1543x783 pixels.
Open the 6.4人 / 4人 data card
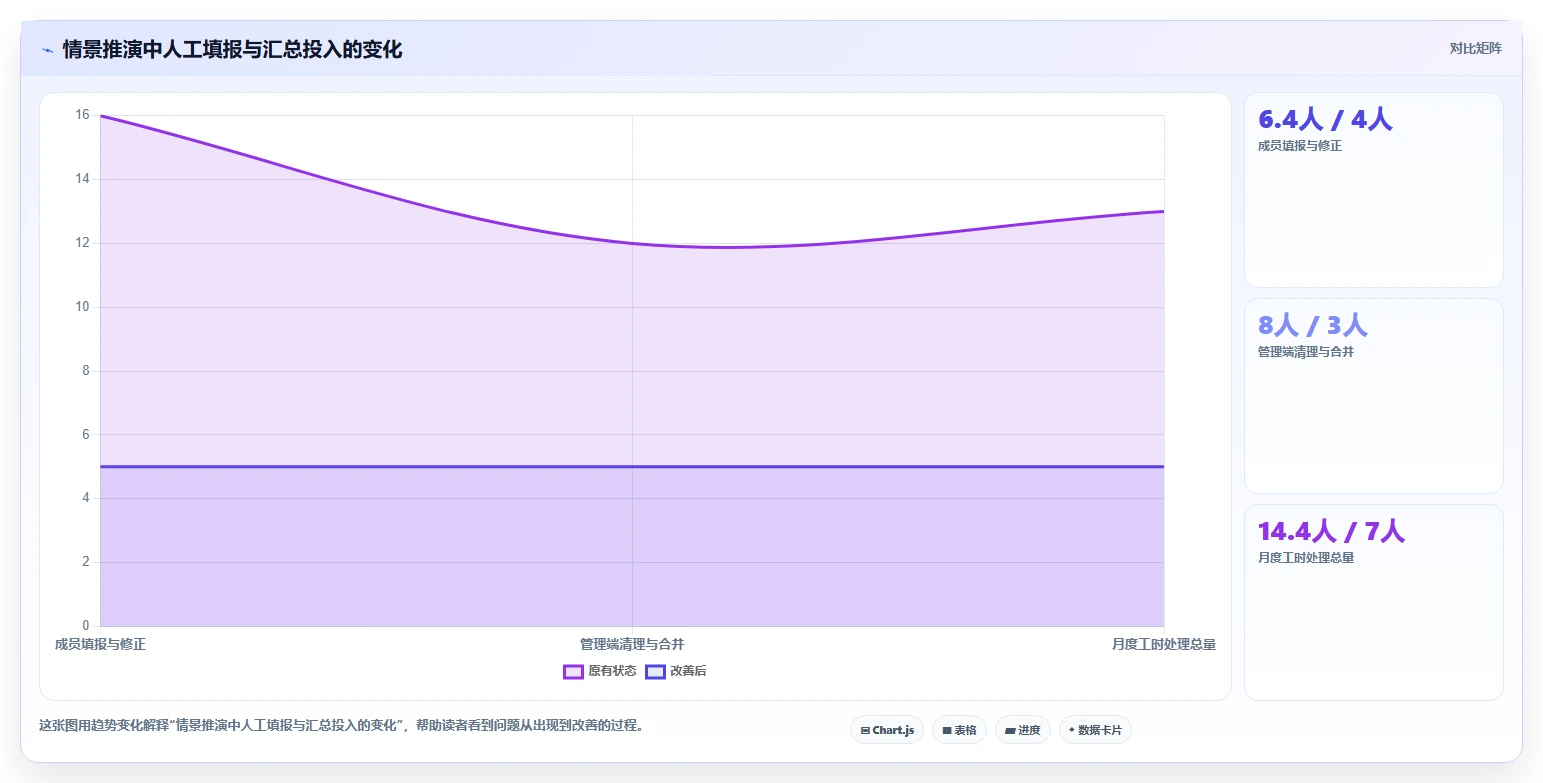click(x=1373, y=190)
